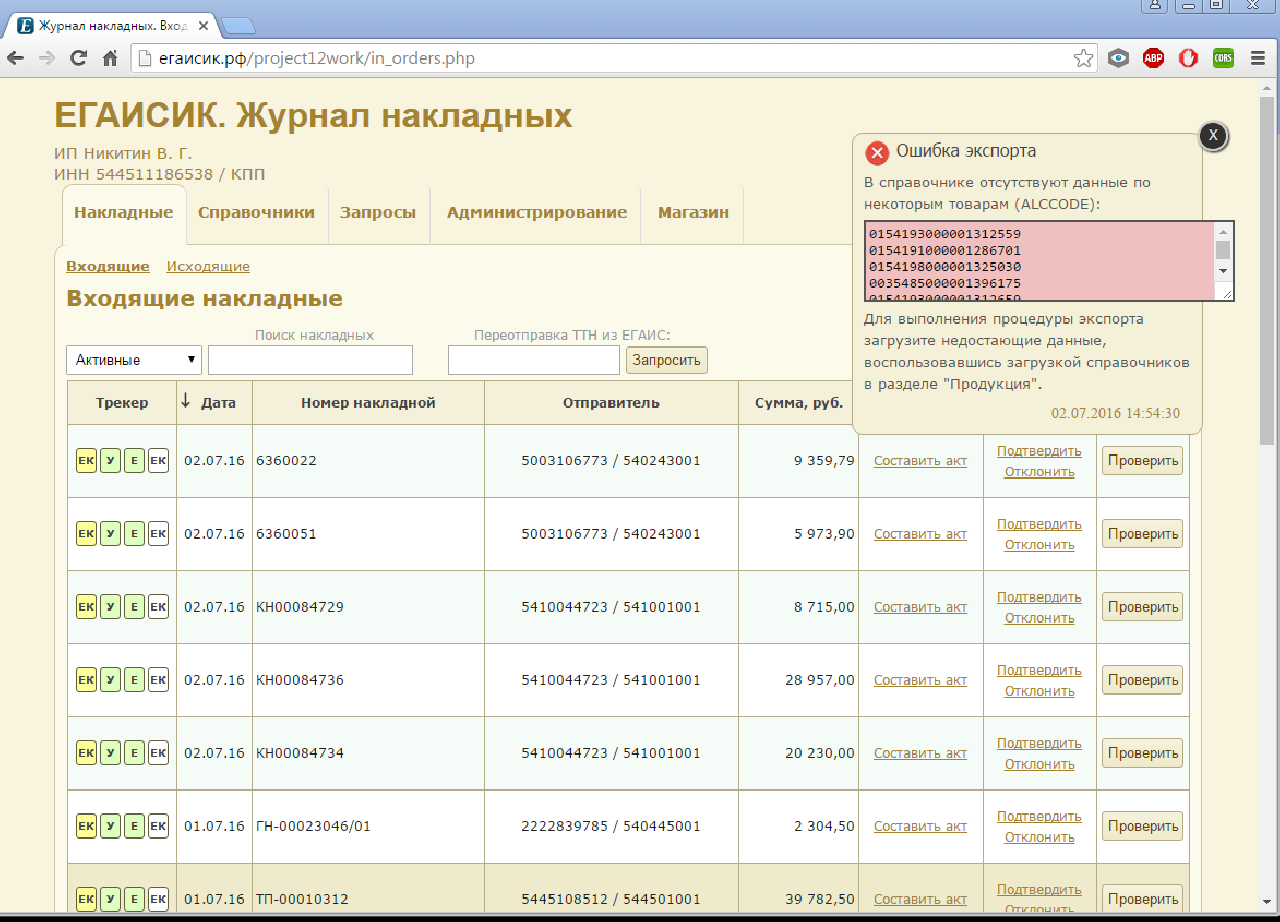Click Подтвердить for invoice КН00084736

pyautogui.click(x=1039, y=670)
